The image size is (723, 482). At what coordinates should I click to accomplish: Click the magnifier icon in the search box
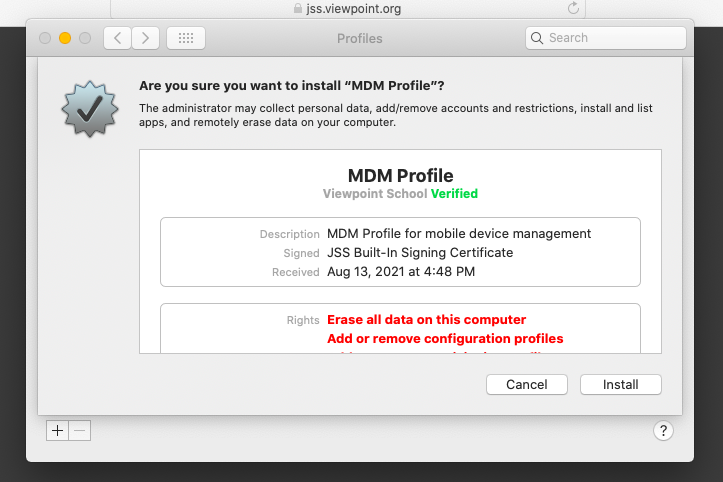[x=538, y=38]
